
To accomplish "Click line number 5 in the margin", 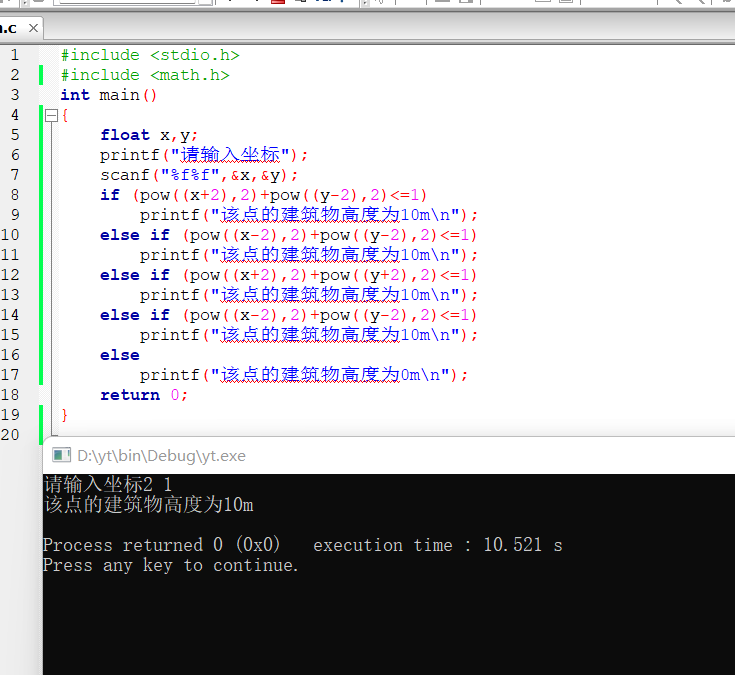I will [x=15, y=135].
